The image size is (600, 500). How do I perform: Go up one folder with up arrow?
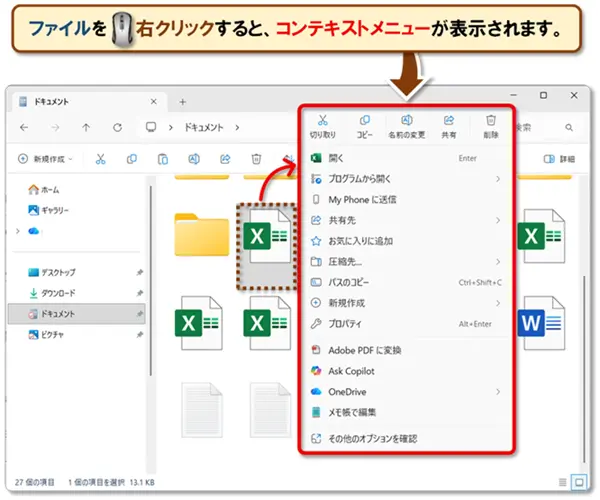point(86,127)
